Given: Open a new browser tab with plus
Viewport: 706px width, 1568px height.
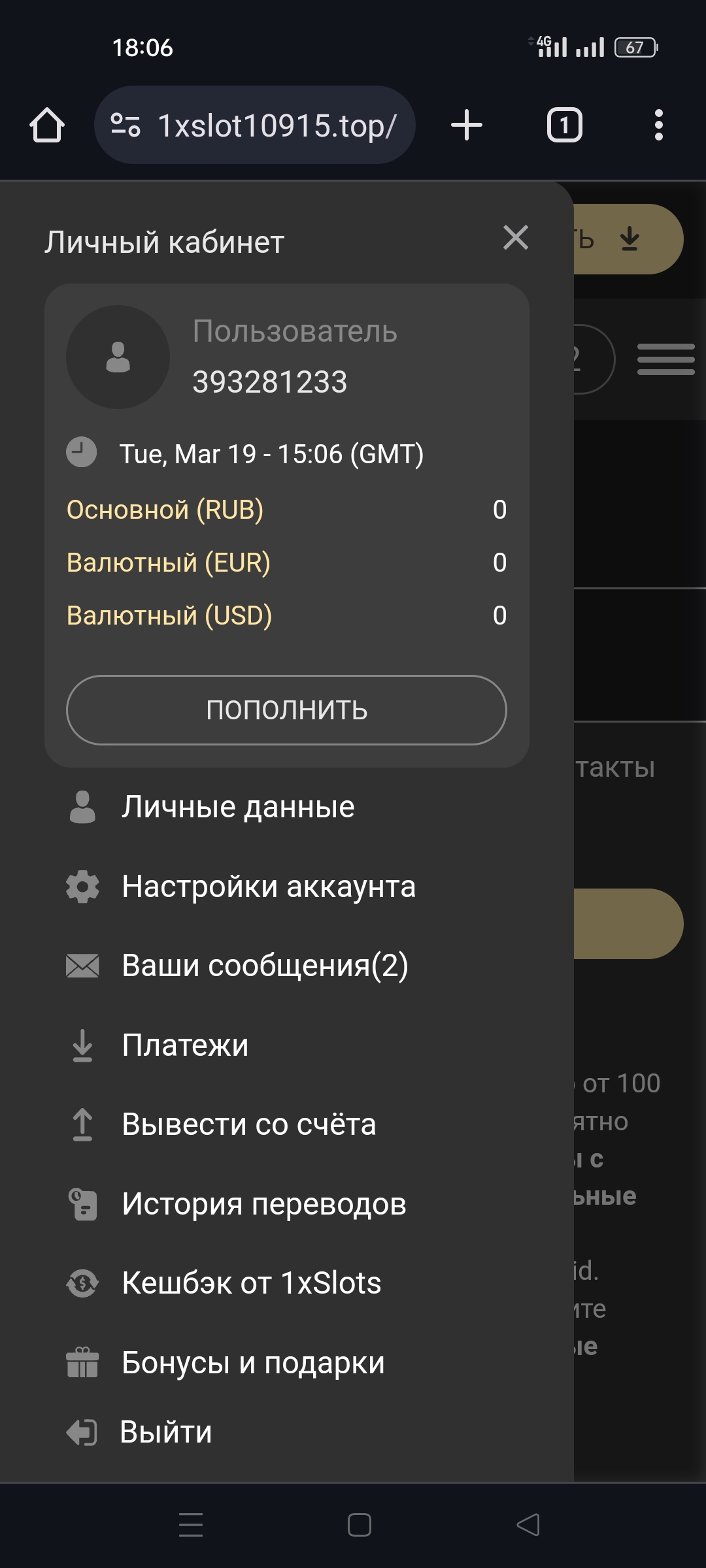Looking at the screenshot, I should coord(467,125).
